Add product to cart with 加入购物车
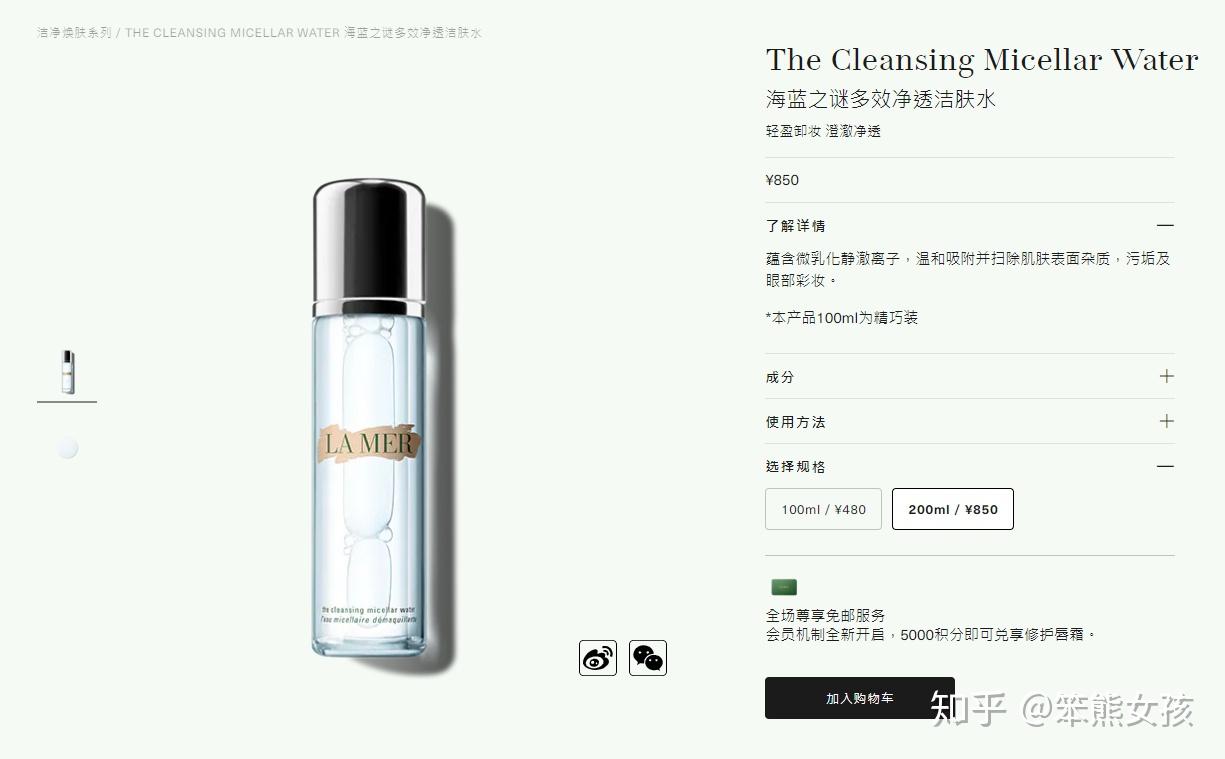1225x759 pixels. point(860,698)
